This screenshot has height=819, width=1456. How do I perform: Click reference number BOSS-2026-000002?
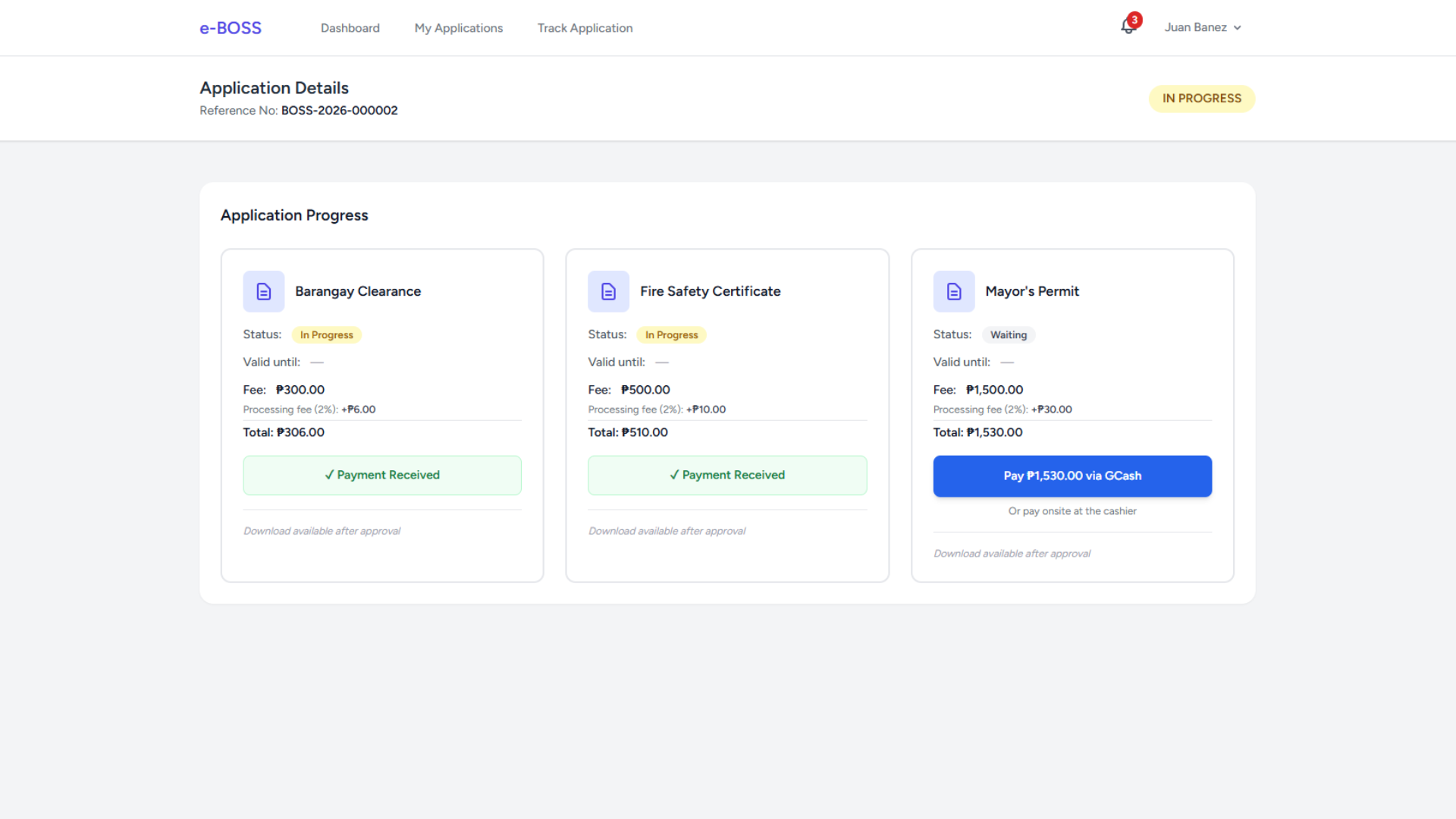(339, 111)
